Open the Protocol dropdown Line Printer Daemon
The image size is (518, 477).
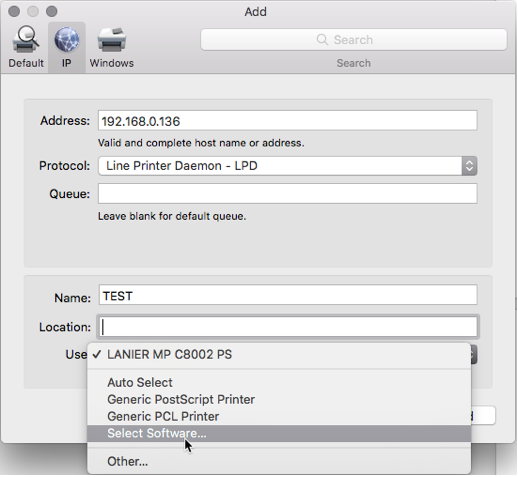pos(287,166)
